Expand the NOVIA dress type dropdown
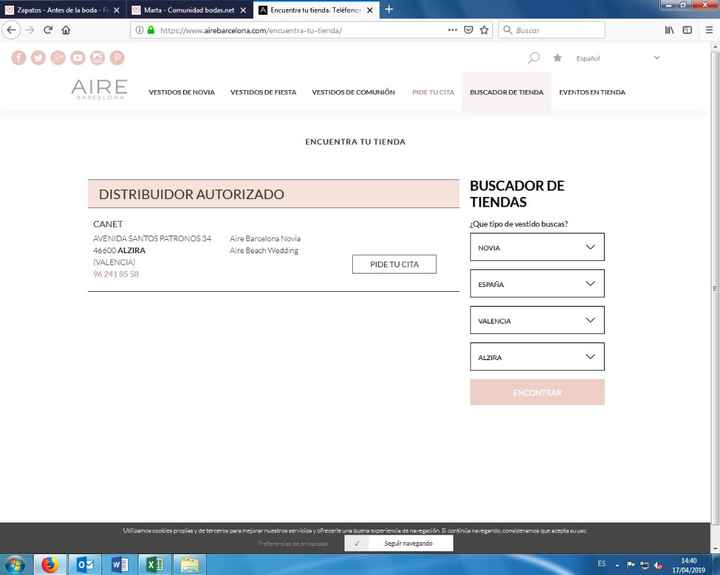Image resolution: width=720 pixels, height=575 pixels. (537, 247)
